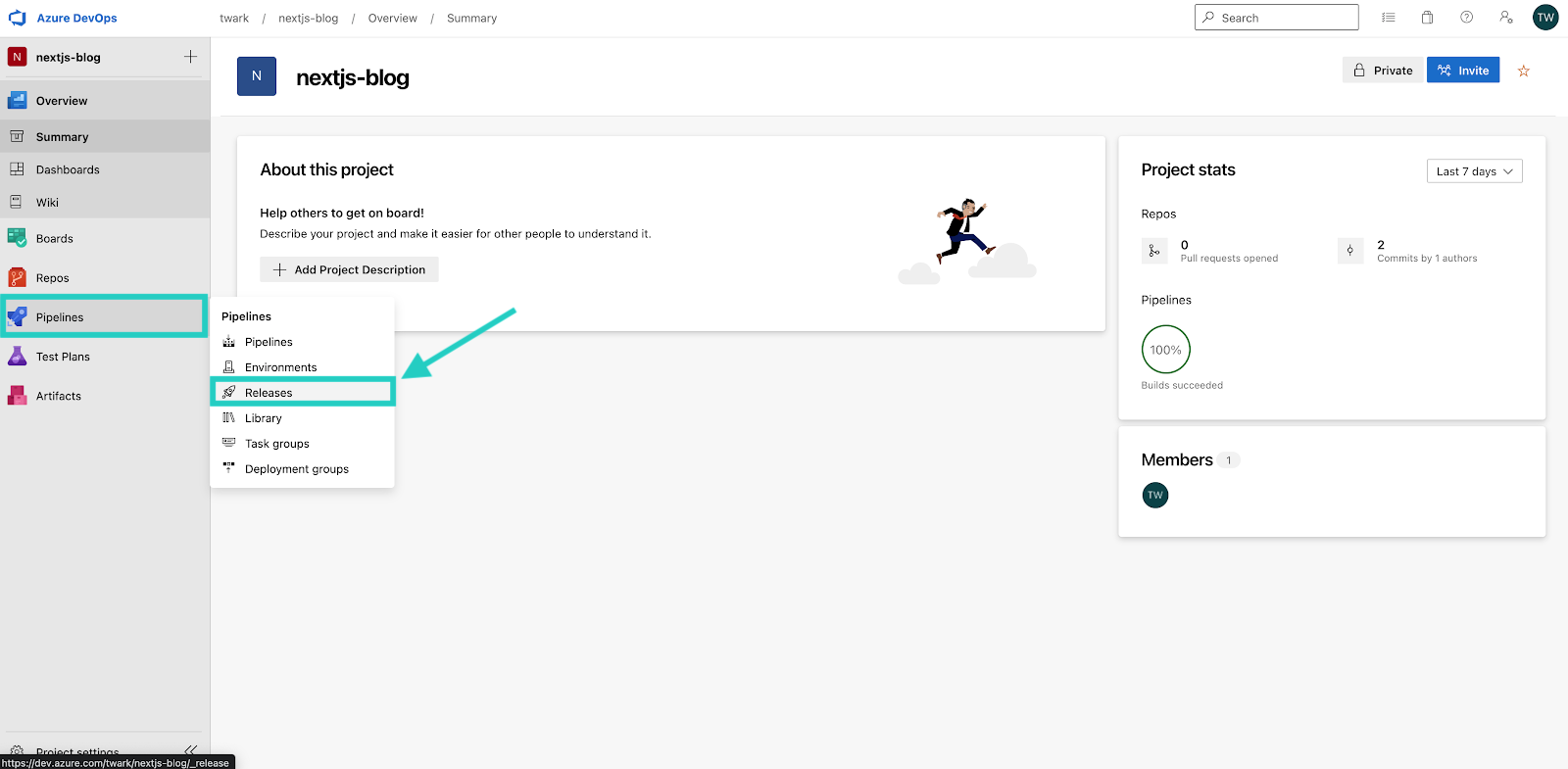Click the TW member avatar under Members
The height and width of the screenshot is (769, 1568).
tap(1155, 495)
